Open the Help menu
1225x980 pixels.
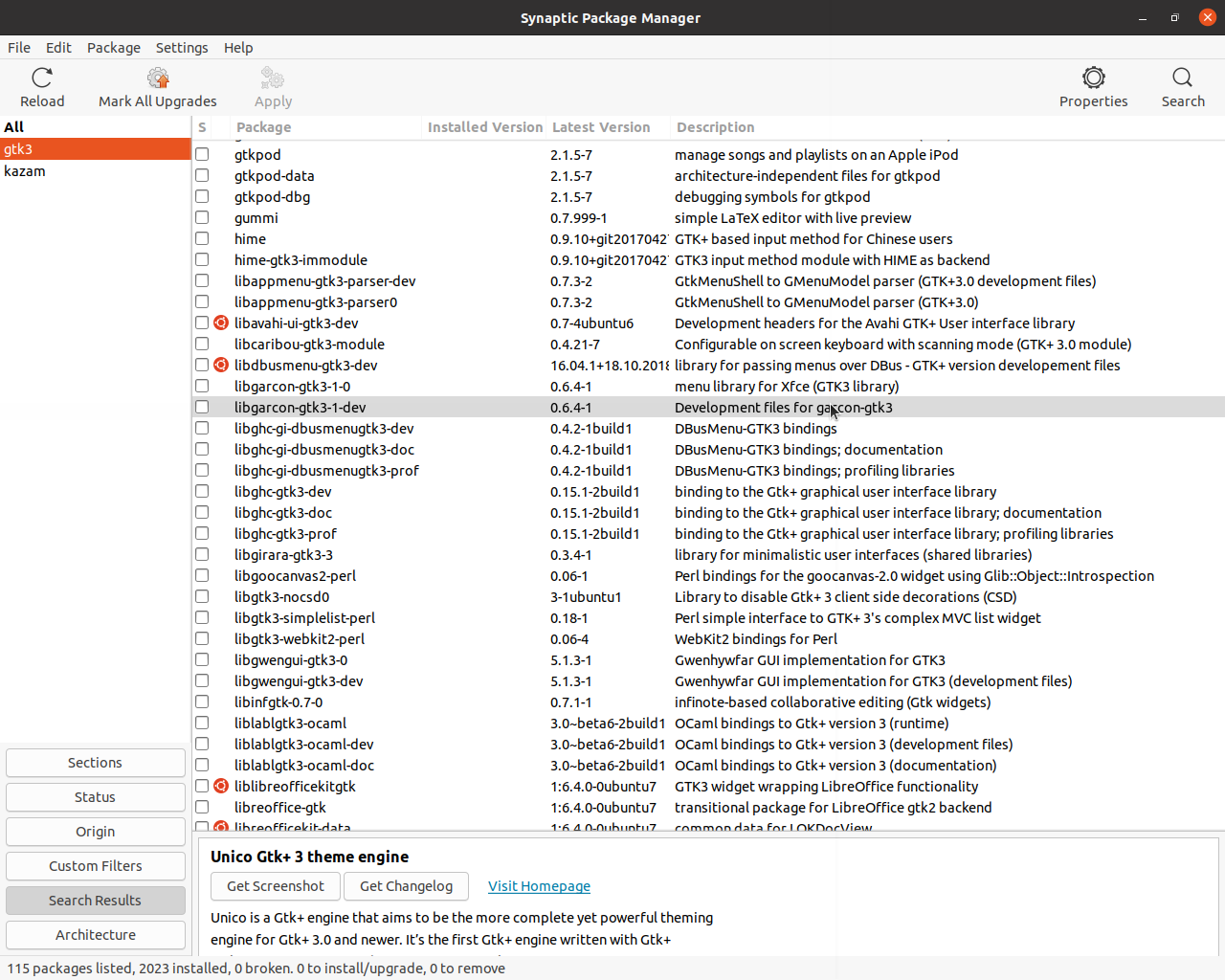pos(238,47)
